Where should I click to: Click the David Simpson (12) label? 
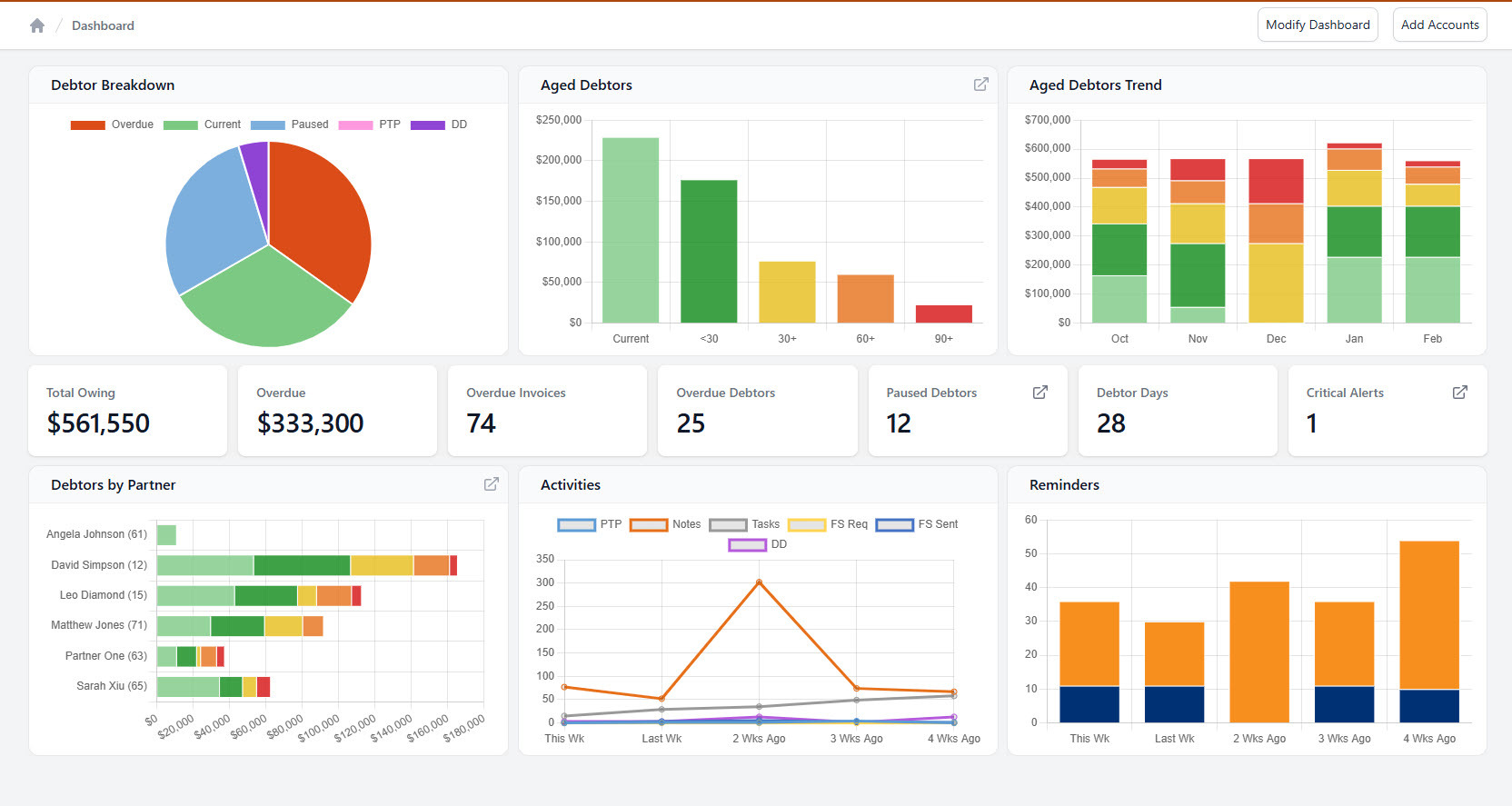pyautogui.click(x=99, y=565)
